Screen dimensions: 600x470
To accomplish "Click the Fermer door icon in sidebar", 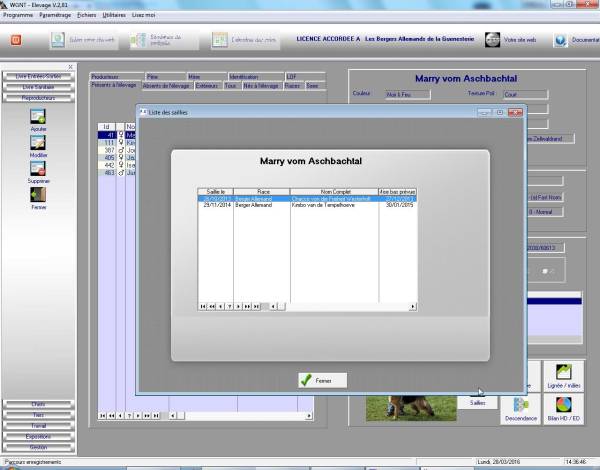I will [x=38, y=194].
